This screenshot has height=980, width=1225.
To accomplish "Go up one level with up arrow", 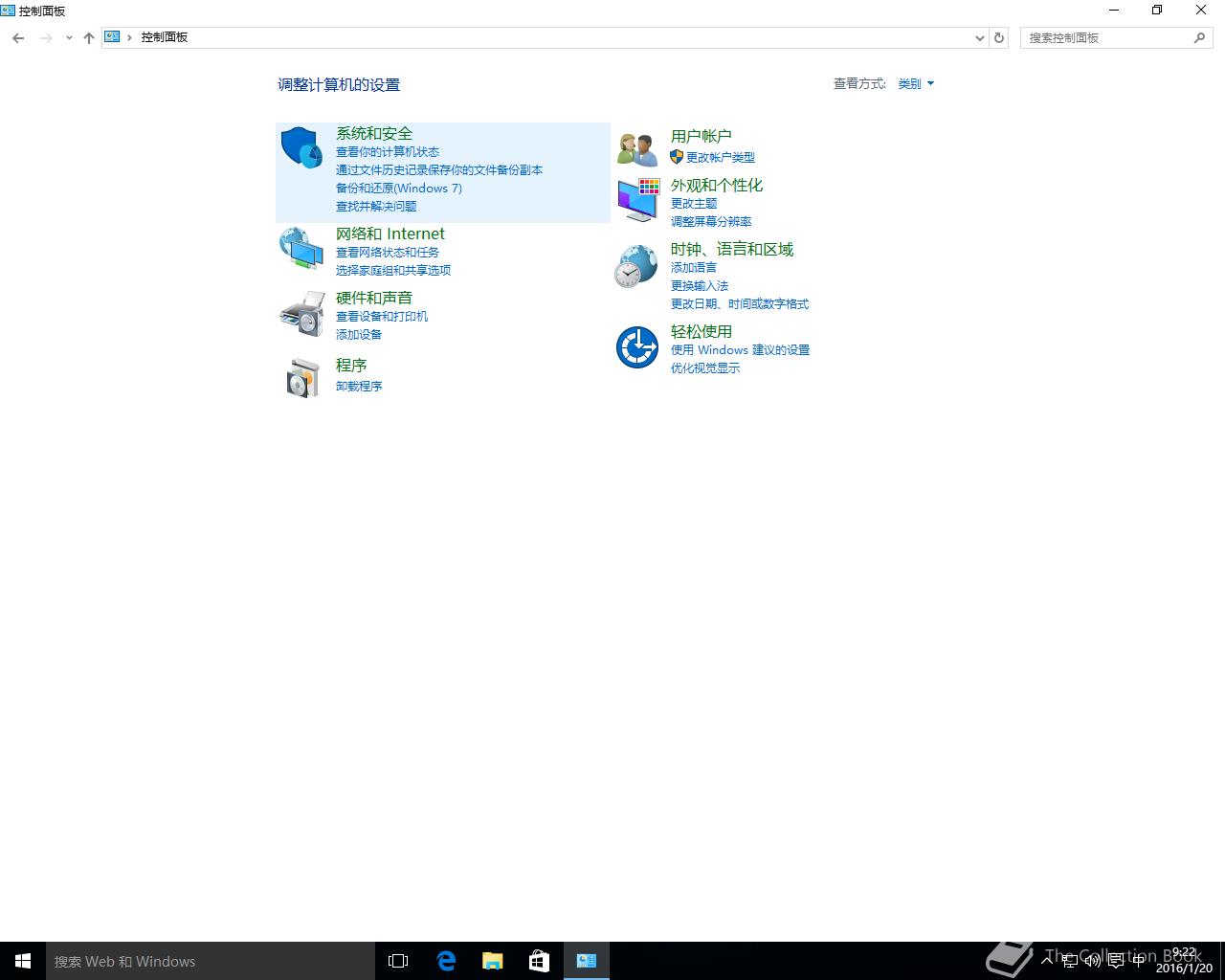I will (88, 37).
